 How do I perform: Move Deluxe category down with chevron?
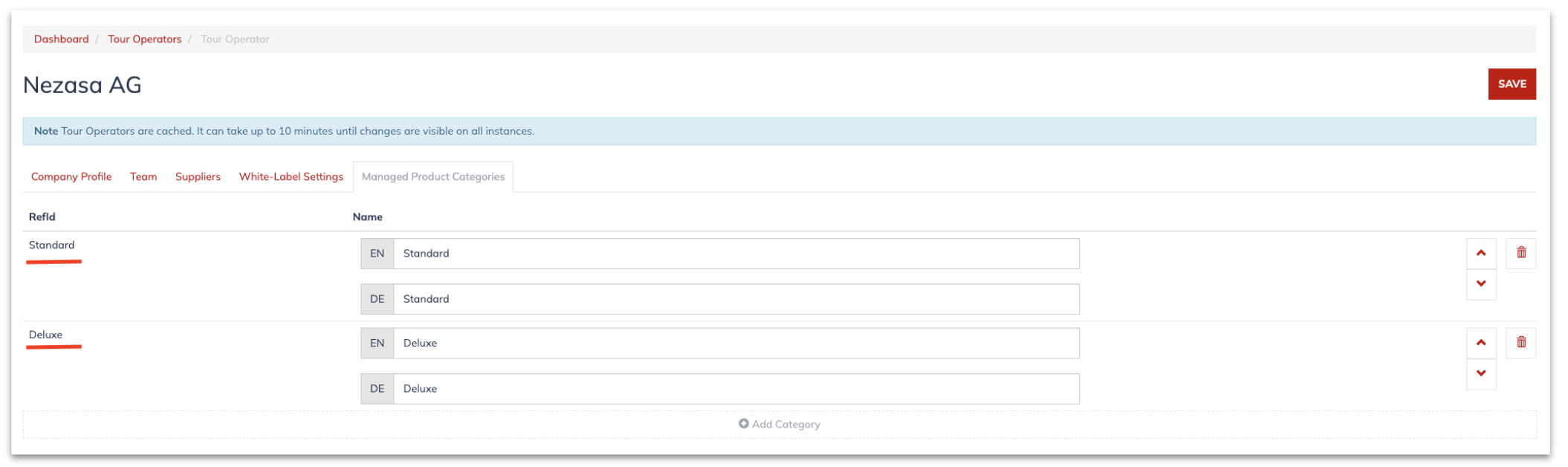[x=1481, y=374]
